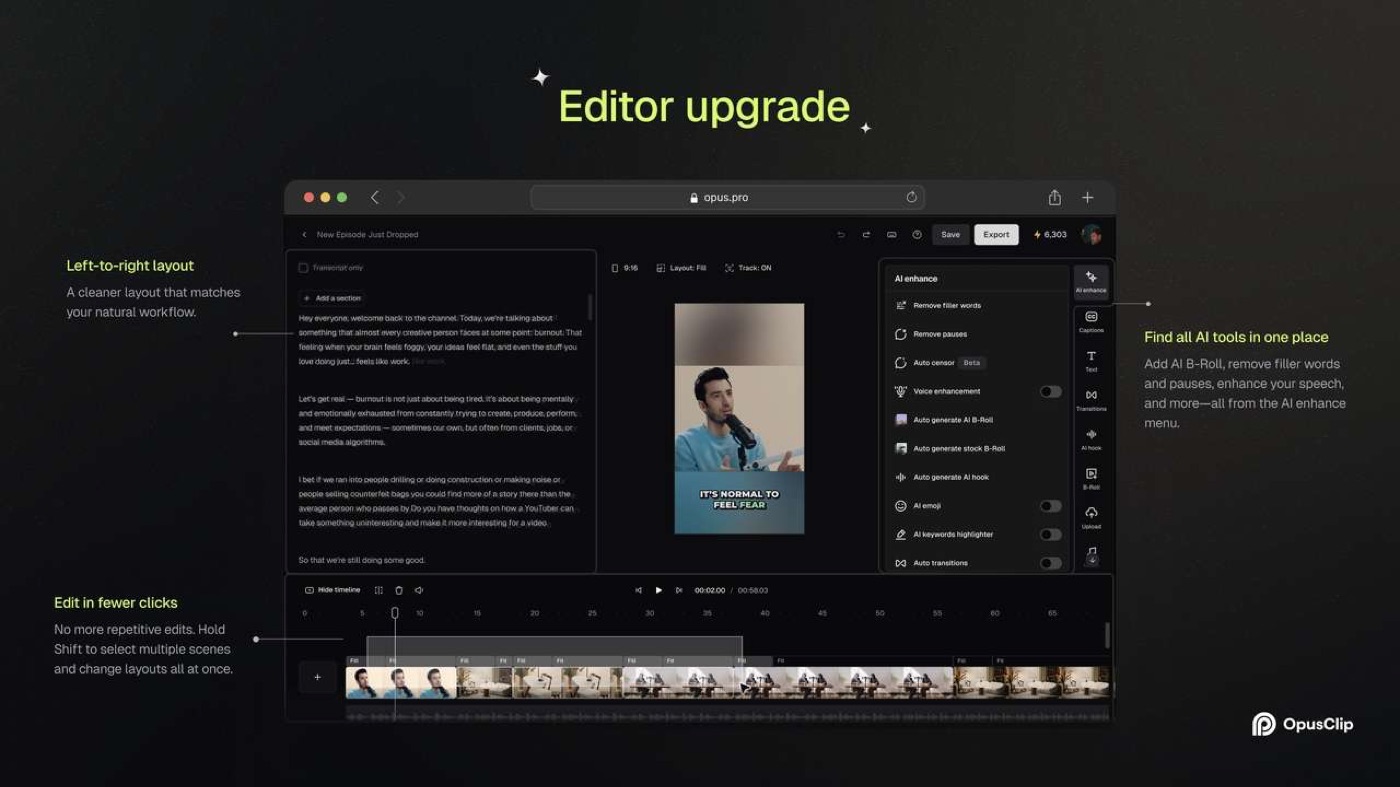
Task: Skip to the next scene in playback controls
Action: click(x=679, y=590)
